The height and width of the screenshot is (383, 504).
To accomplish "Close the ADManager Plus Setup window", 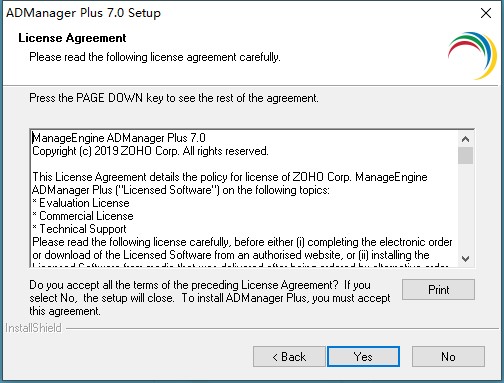I will tap(486, 13).
